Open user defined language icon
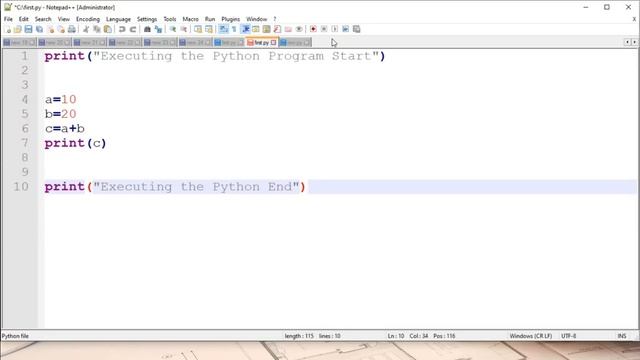The height and width of the screenshot is (360, 640). [256, 29]
